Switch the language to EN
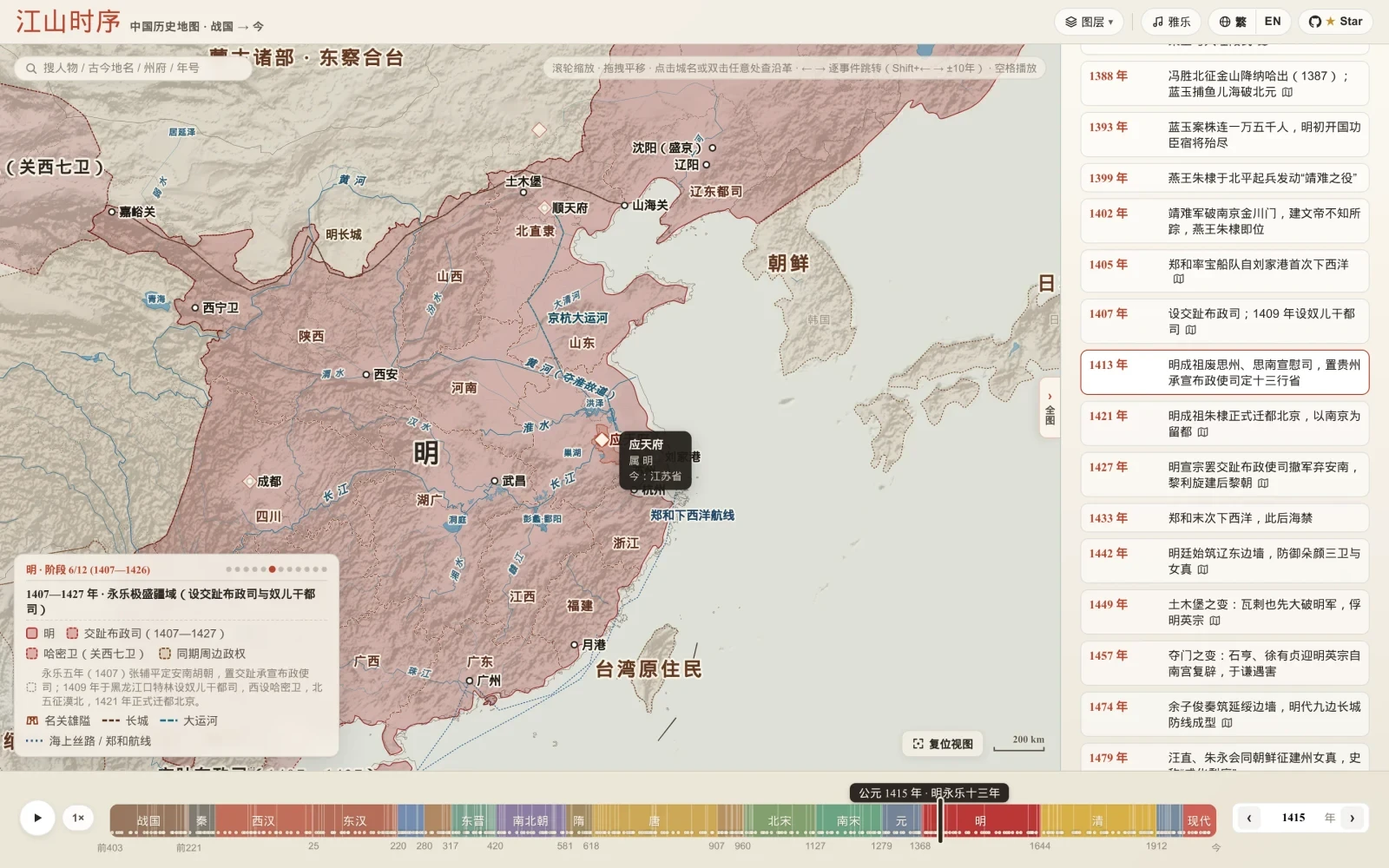Screen dimensions: 1389x868 (x=1273, y=22)
